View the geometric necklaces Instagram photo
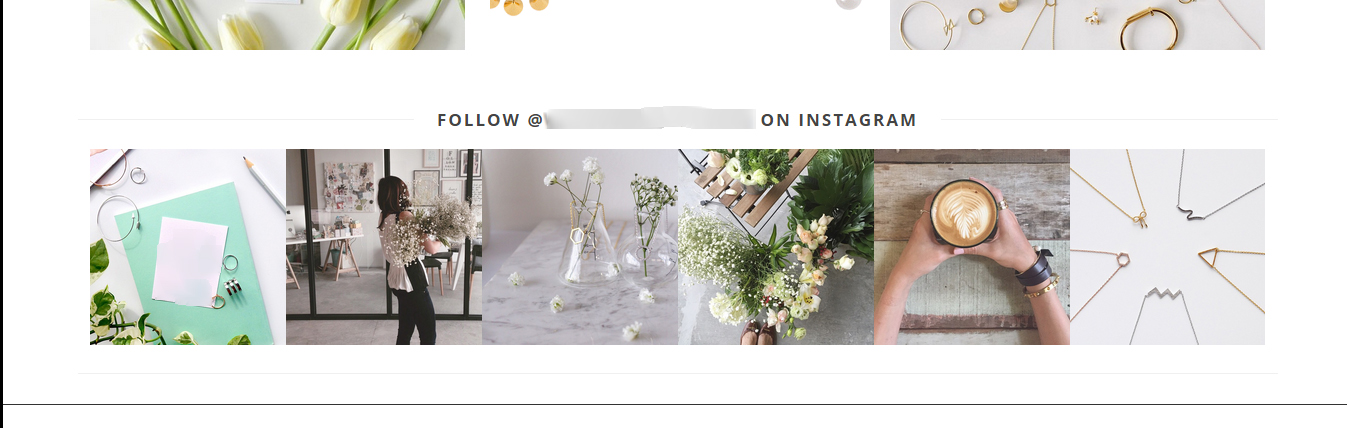Image resolution: width=1347 pixels, height=428 pixels. (1167, 247)
